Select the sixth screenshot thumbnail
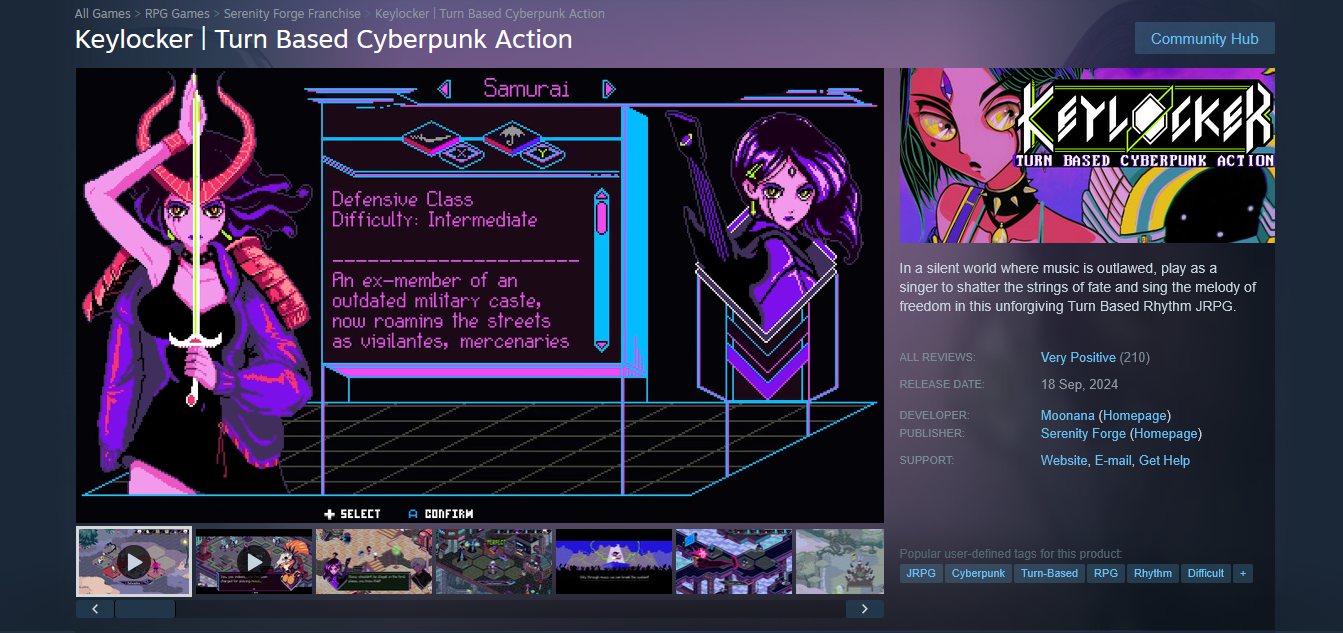 (734, 562)
